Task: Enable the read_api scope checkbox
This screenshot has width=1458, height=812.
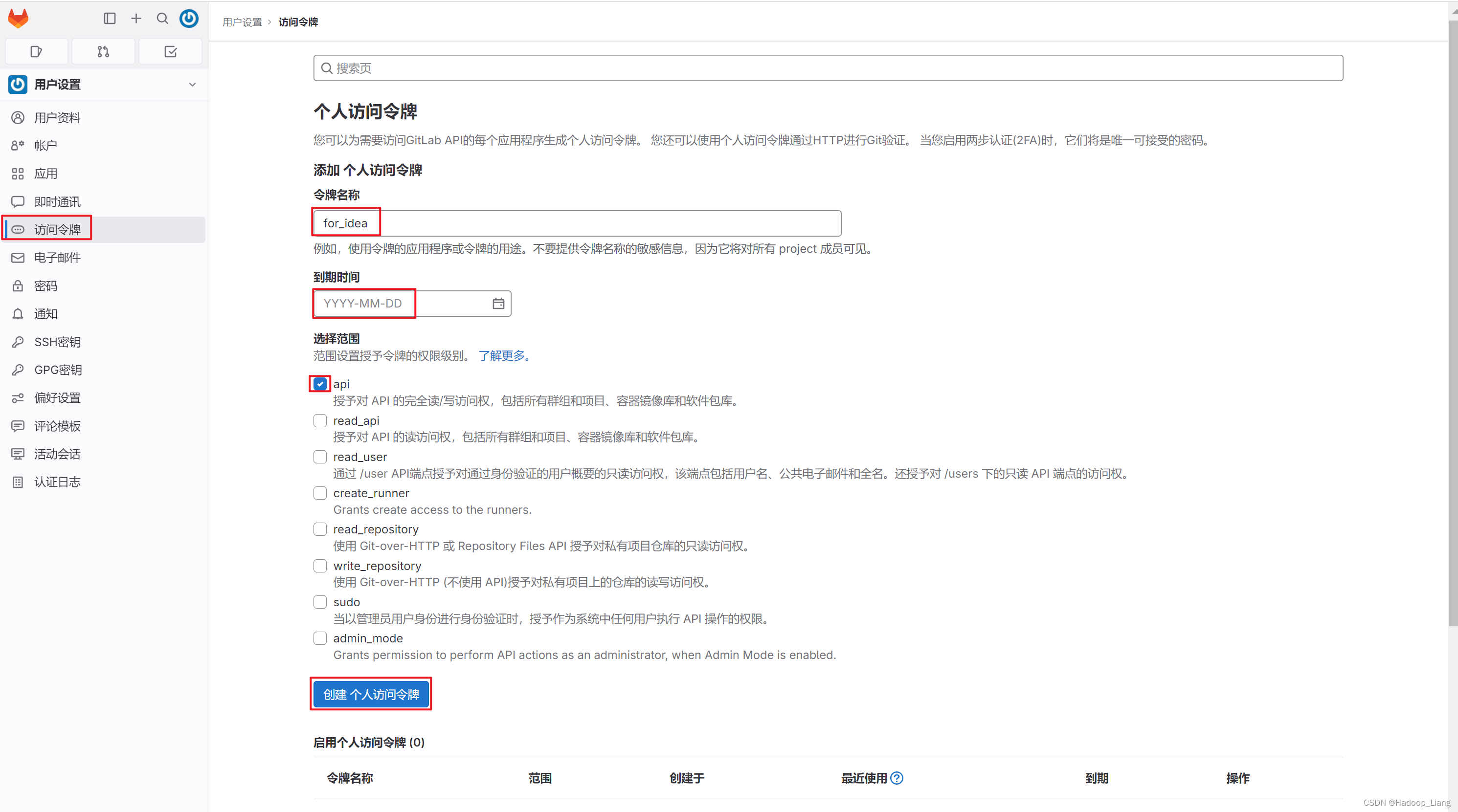Action: point(320,420)
